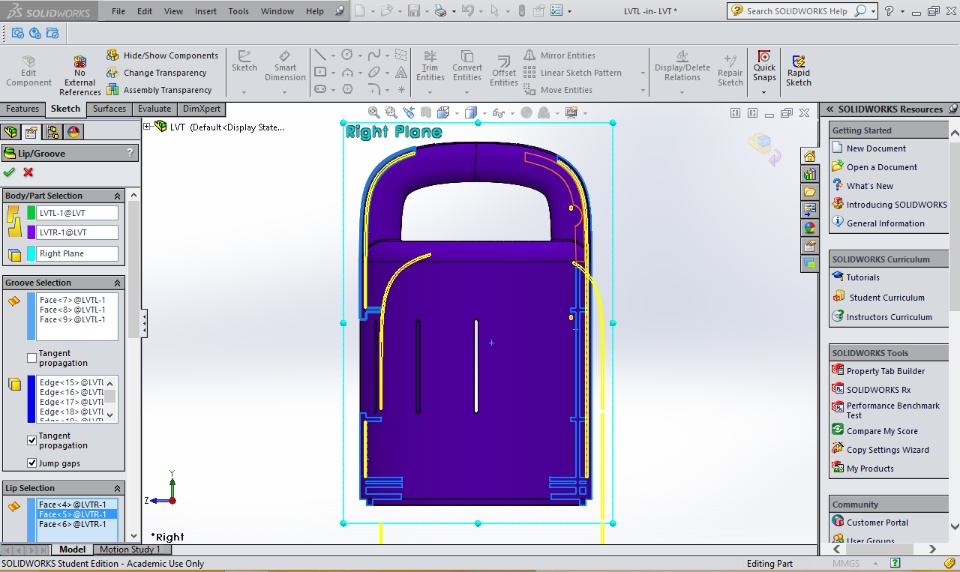Switch to Motion Study 1 tab
Viewport: 960px width, 572px height.
(129, 549)
